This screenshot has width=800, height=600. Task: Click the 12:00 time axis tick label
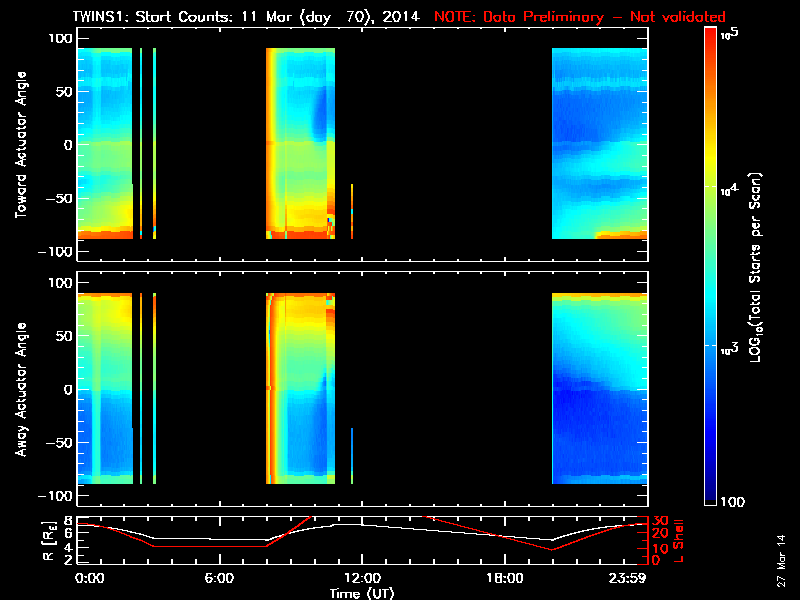pyautogui.click(x=361, y=578)
